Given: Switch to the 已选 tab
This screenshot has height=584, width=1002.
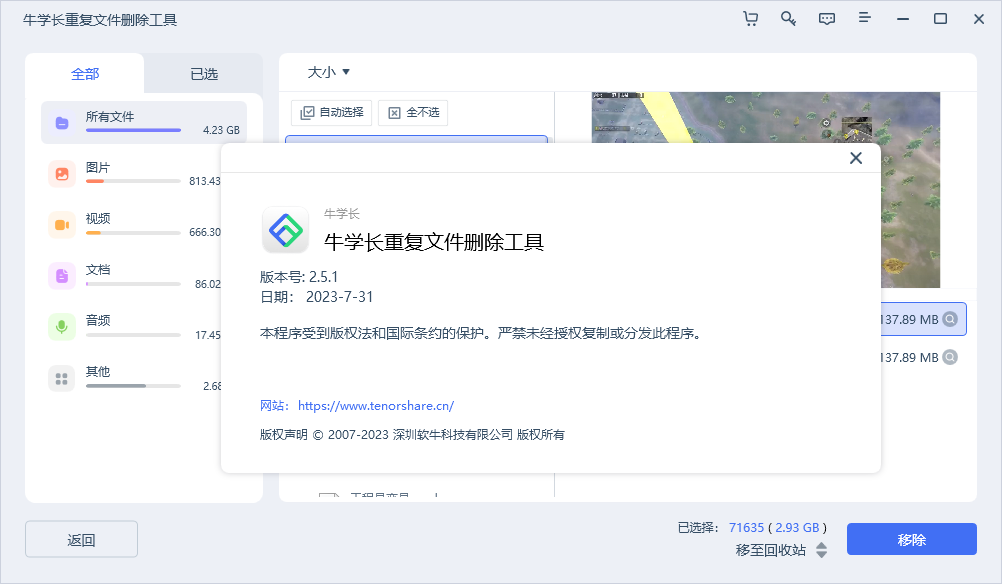Looking at the screenshot, I should [x=203, y=72].
